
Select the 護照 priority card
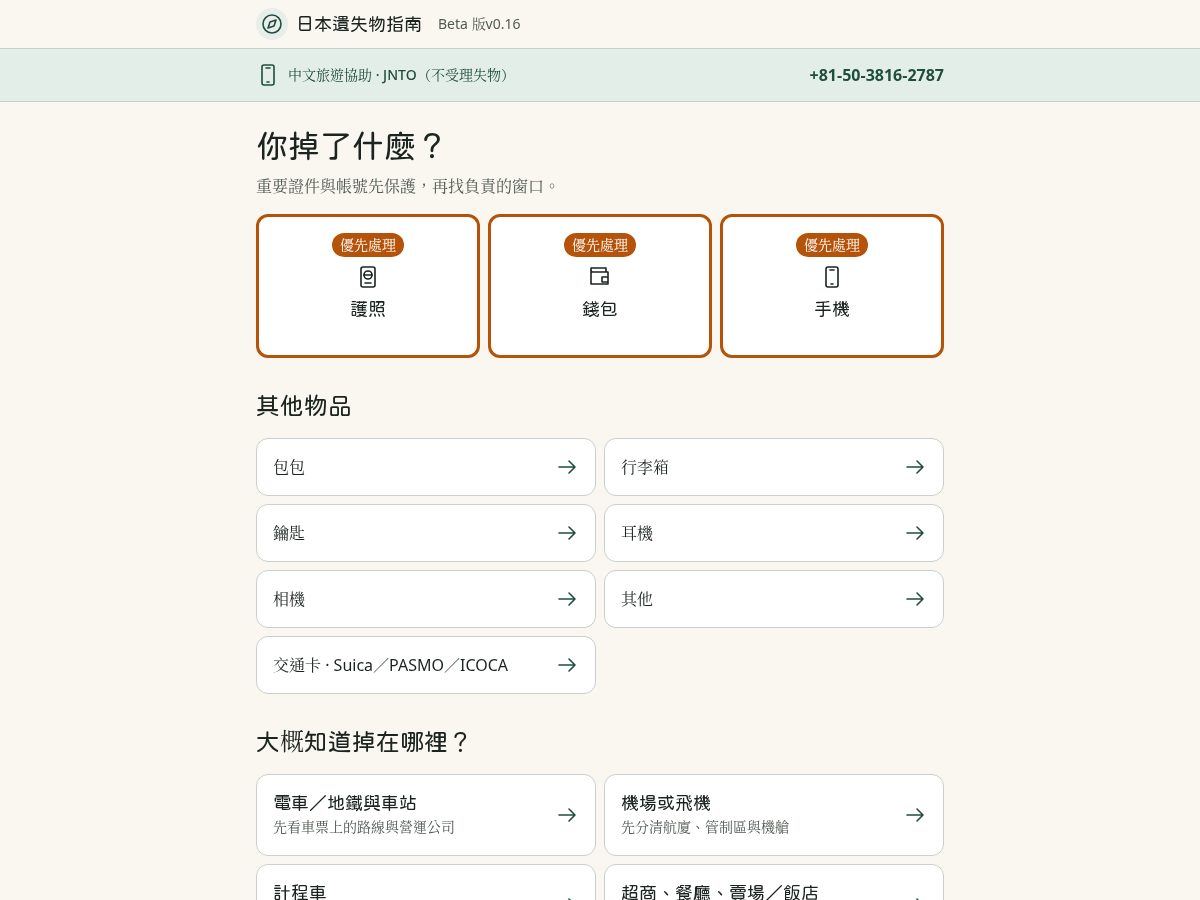pyautogui.click(x=368, y=286)
